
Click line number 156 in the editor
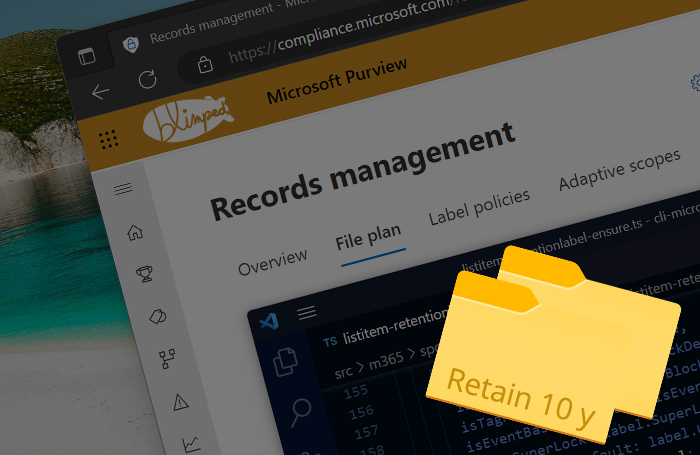(x=361, y=412)
